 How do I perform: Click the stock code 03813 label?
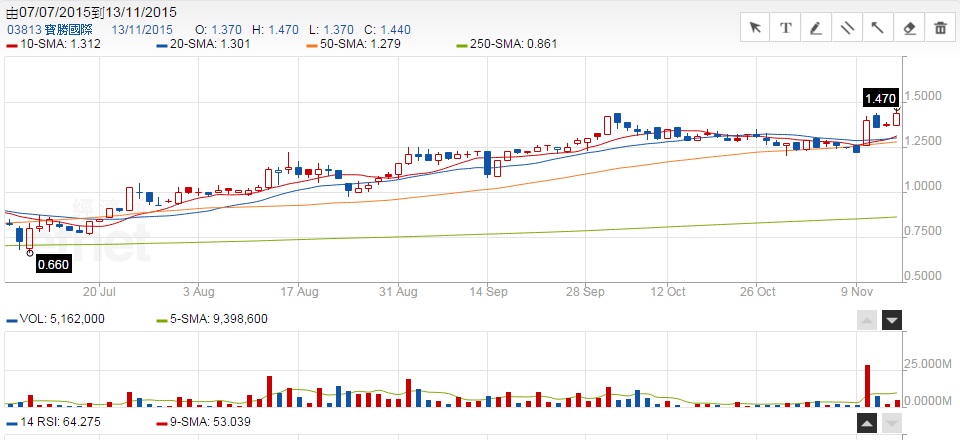coord(22,30)
